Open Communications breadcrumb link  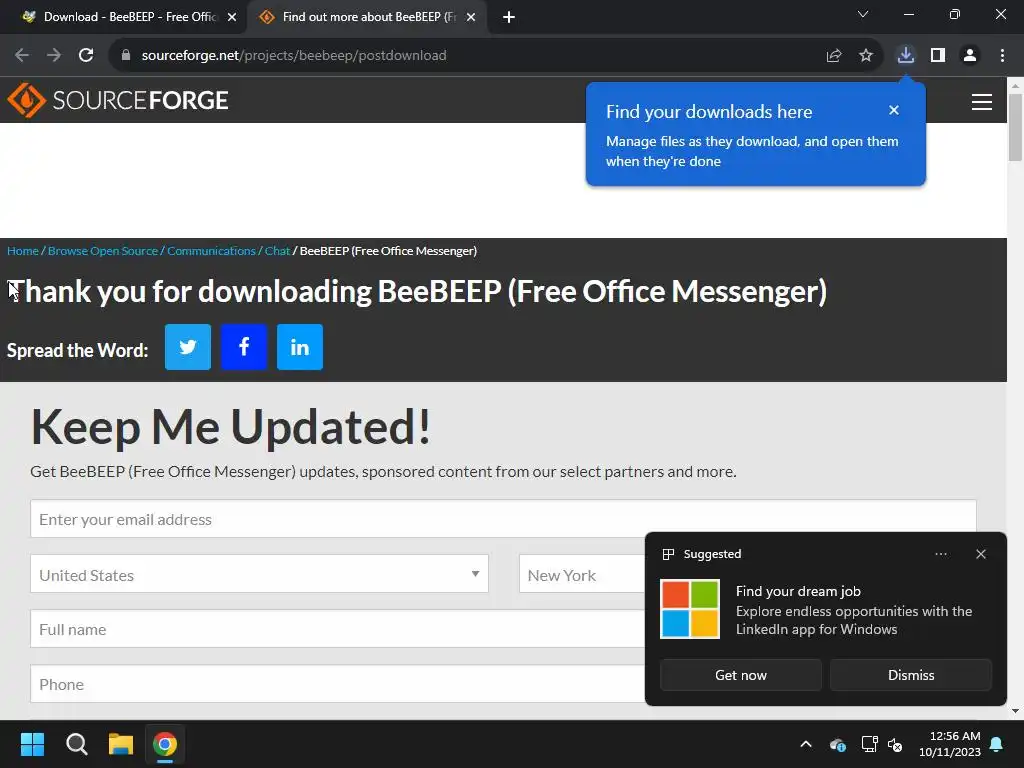tap(211, 251)
